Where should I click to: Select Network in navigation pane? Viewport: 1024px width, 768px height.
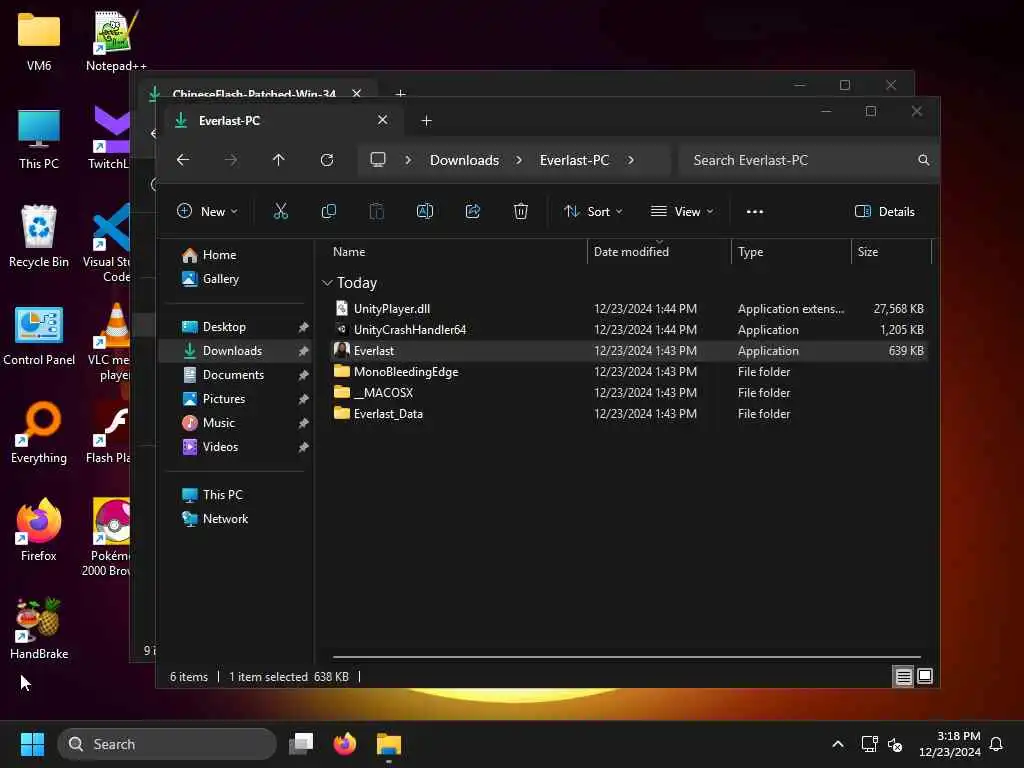(x=225, y=519)
